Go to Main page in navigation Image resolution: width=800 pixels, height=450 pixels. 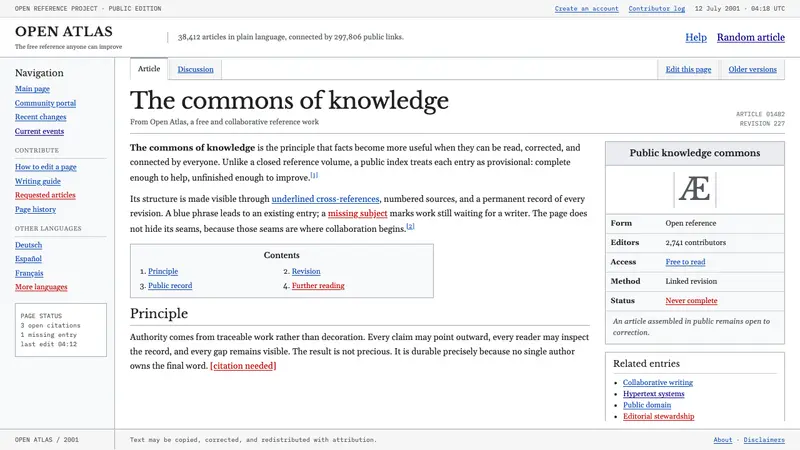pos(32,89)
